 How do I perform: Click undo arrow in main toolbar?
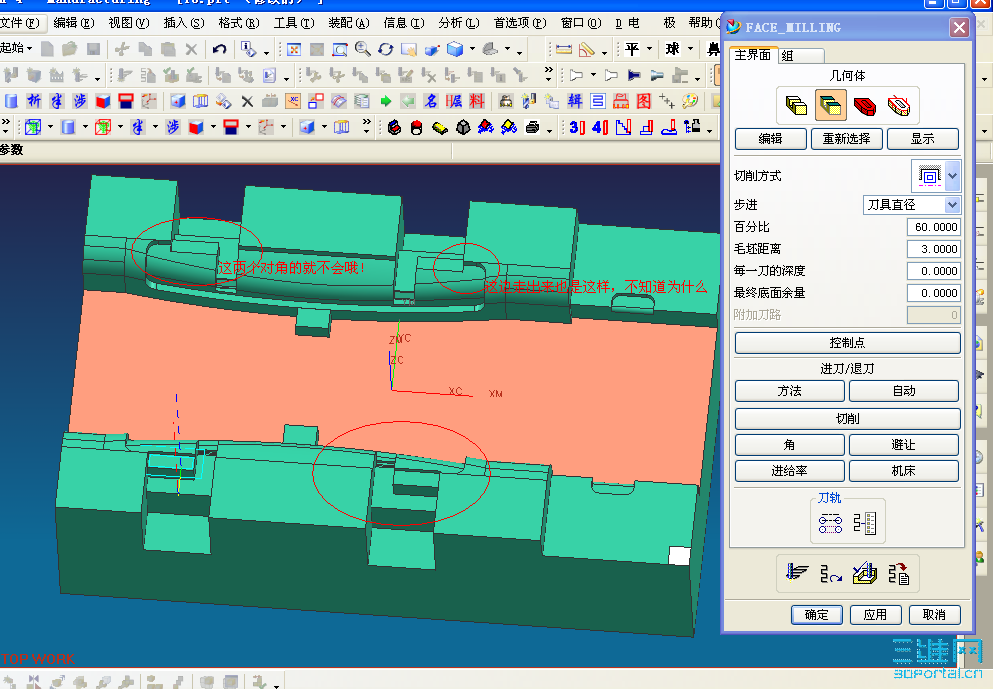(219, 49)
